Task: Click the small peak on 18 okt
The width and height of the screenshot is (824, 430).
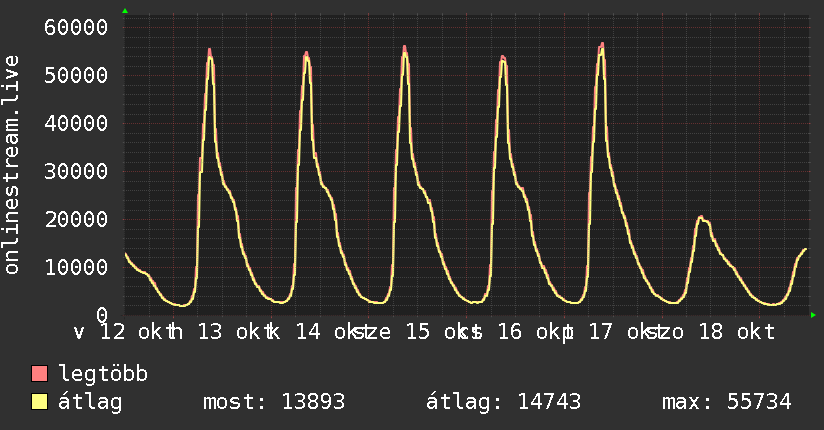Action: point(701,217)
